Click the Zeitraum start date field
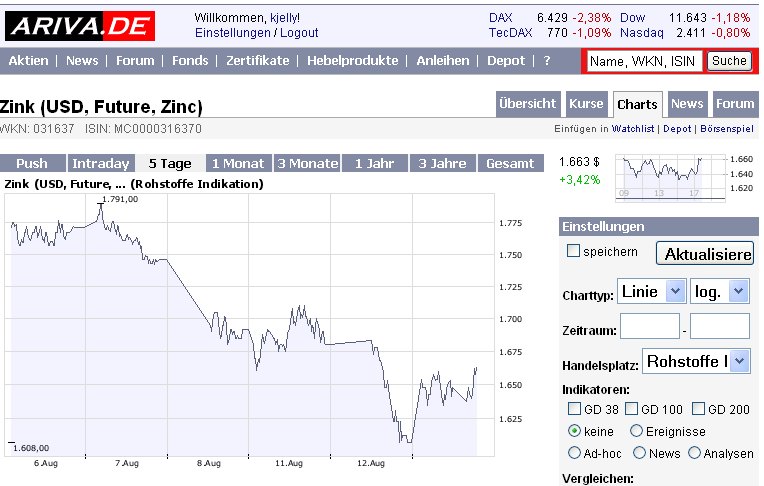 [649, 326]
